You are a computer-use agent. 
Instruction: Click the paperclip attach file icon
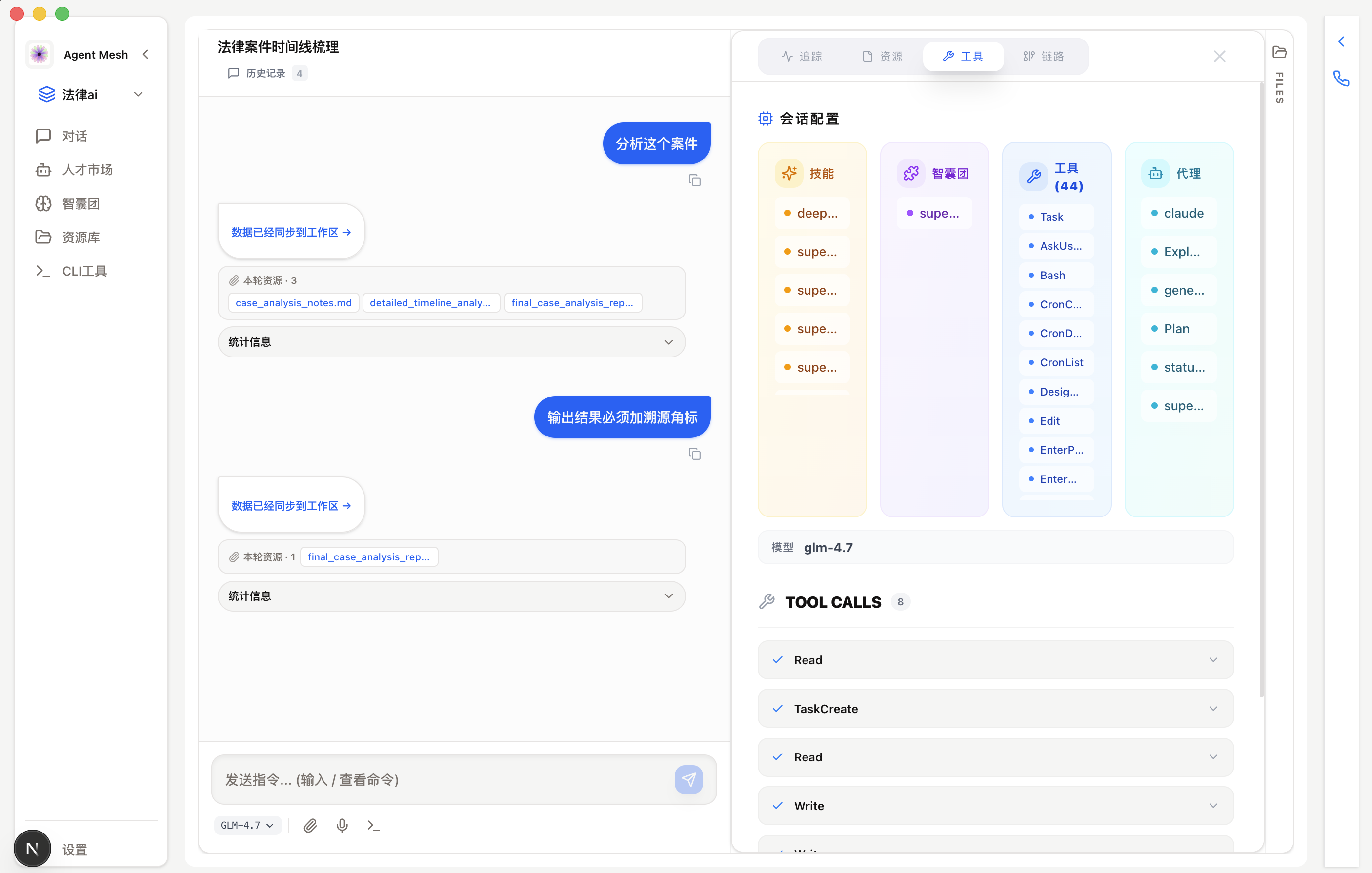click(x=310, y=825)
